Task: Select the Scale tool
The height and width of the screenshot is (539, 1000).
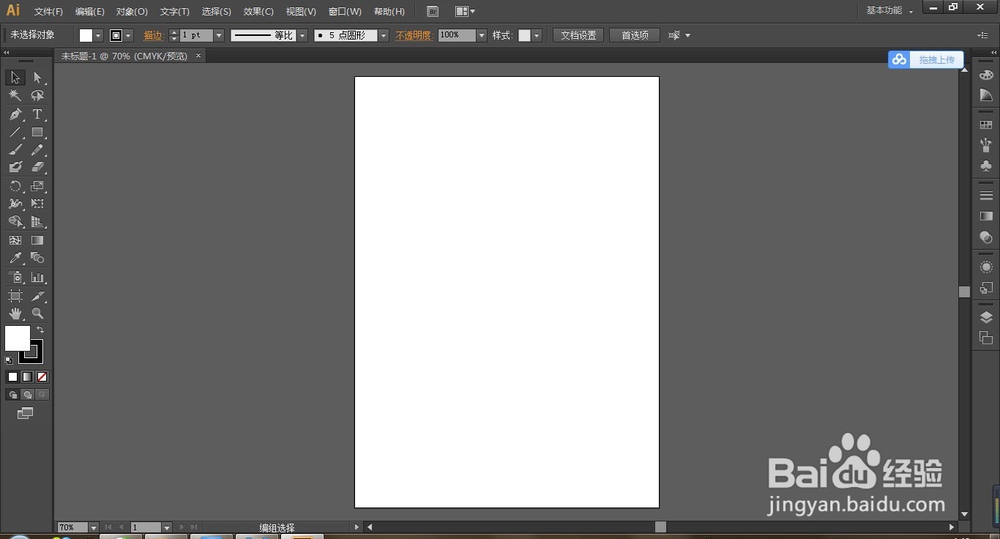Action: (x=38, y=186)
